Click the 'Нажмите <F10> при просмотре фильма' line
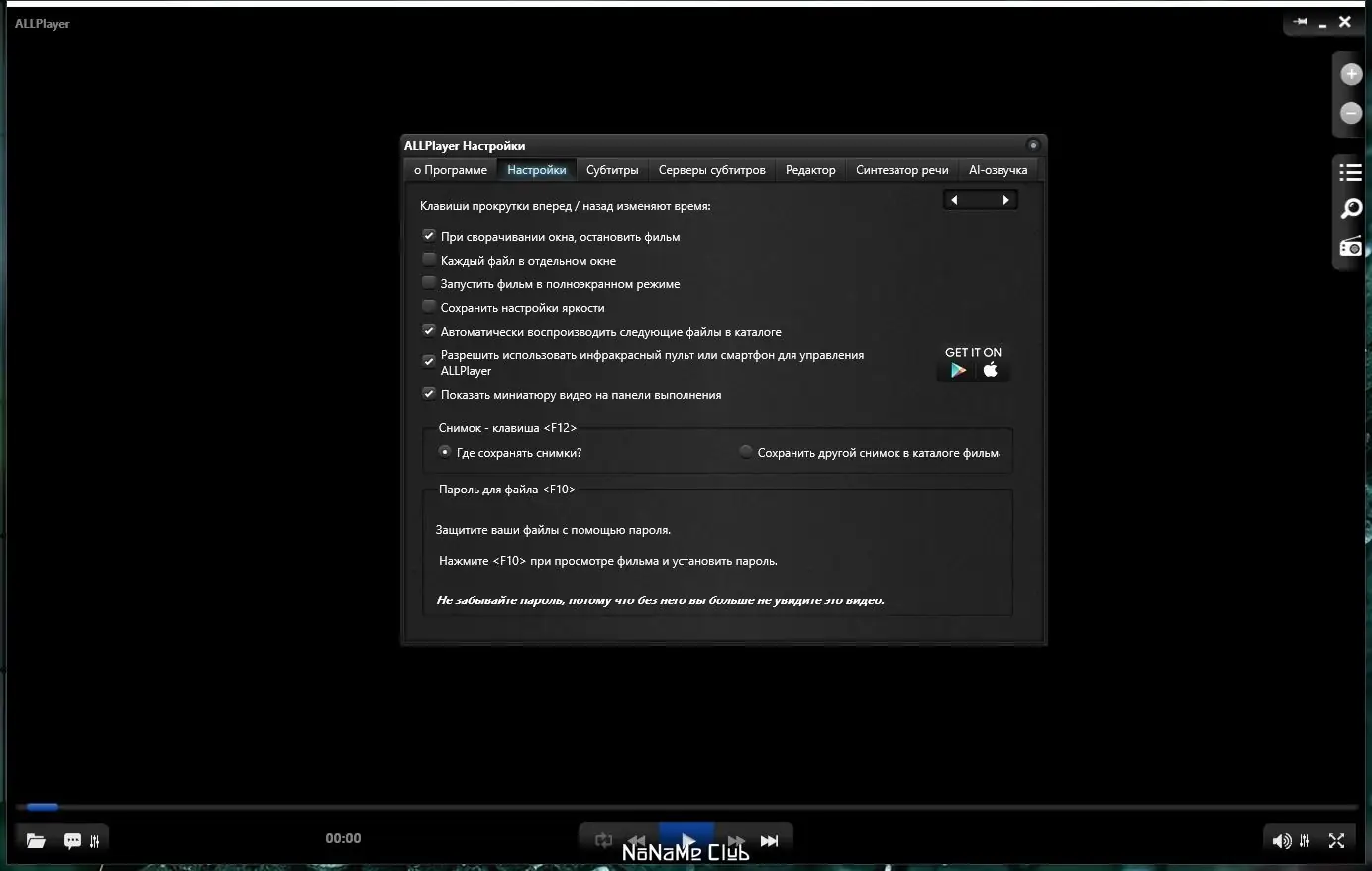The width and height of the screenshot is (1372, 871). click(x=608, y=561)
